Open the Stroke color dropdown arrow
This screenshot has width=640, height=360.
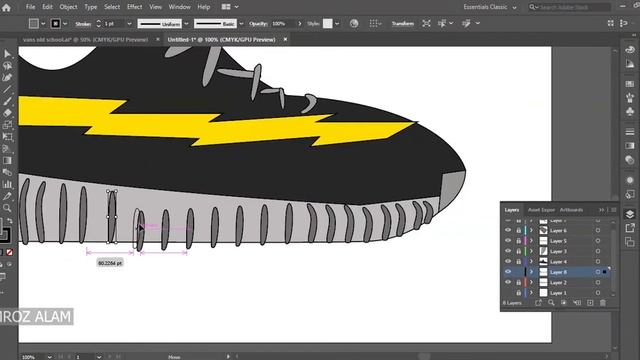65,24
